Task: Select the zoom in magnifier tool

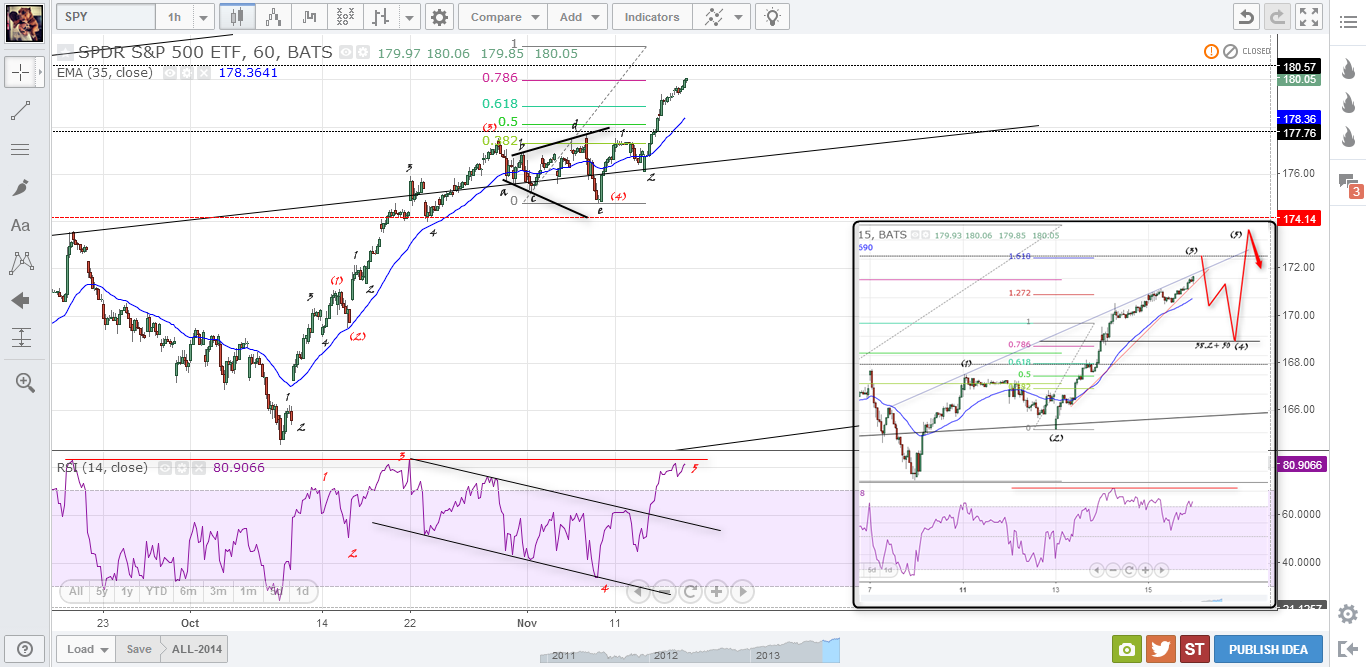Action: [24, 382]
